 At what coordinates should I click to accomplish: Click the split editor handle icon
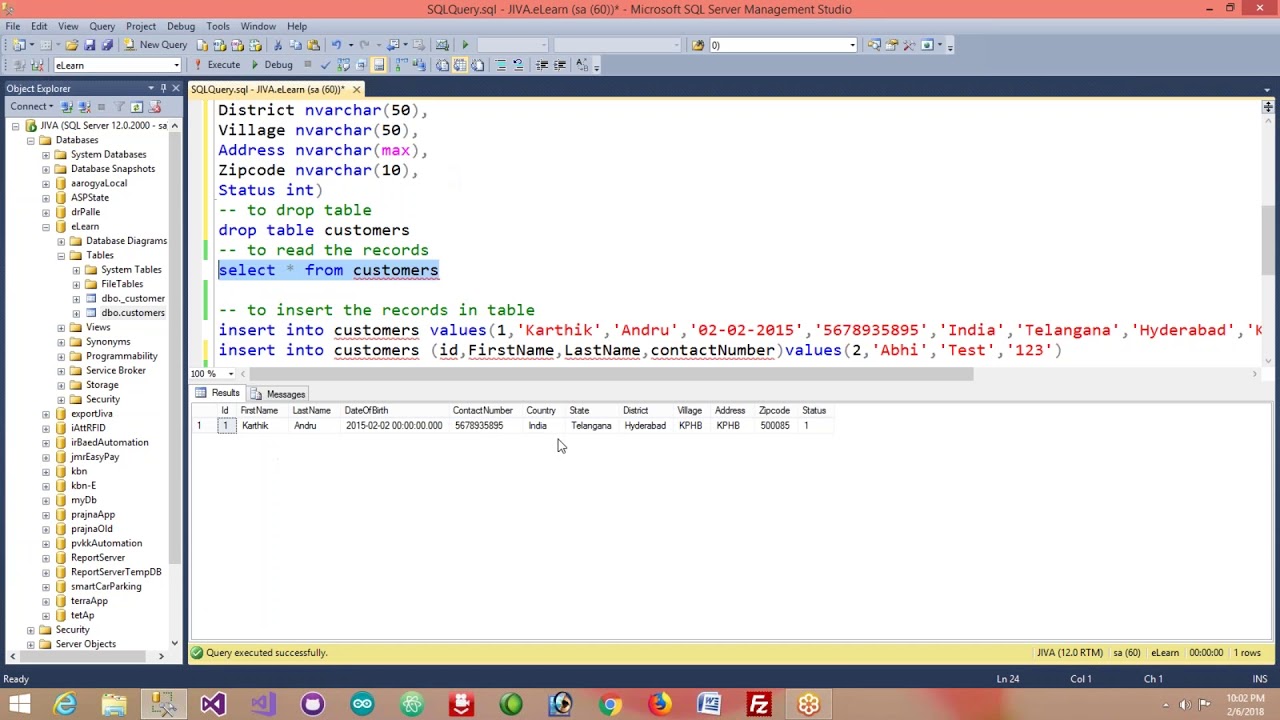pos(1268,106)
